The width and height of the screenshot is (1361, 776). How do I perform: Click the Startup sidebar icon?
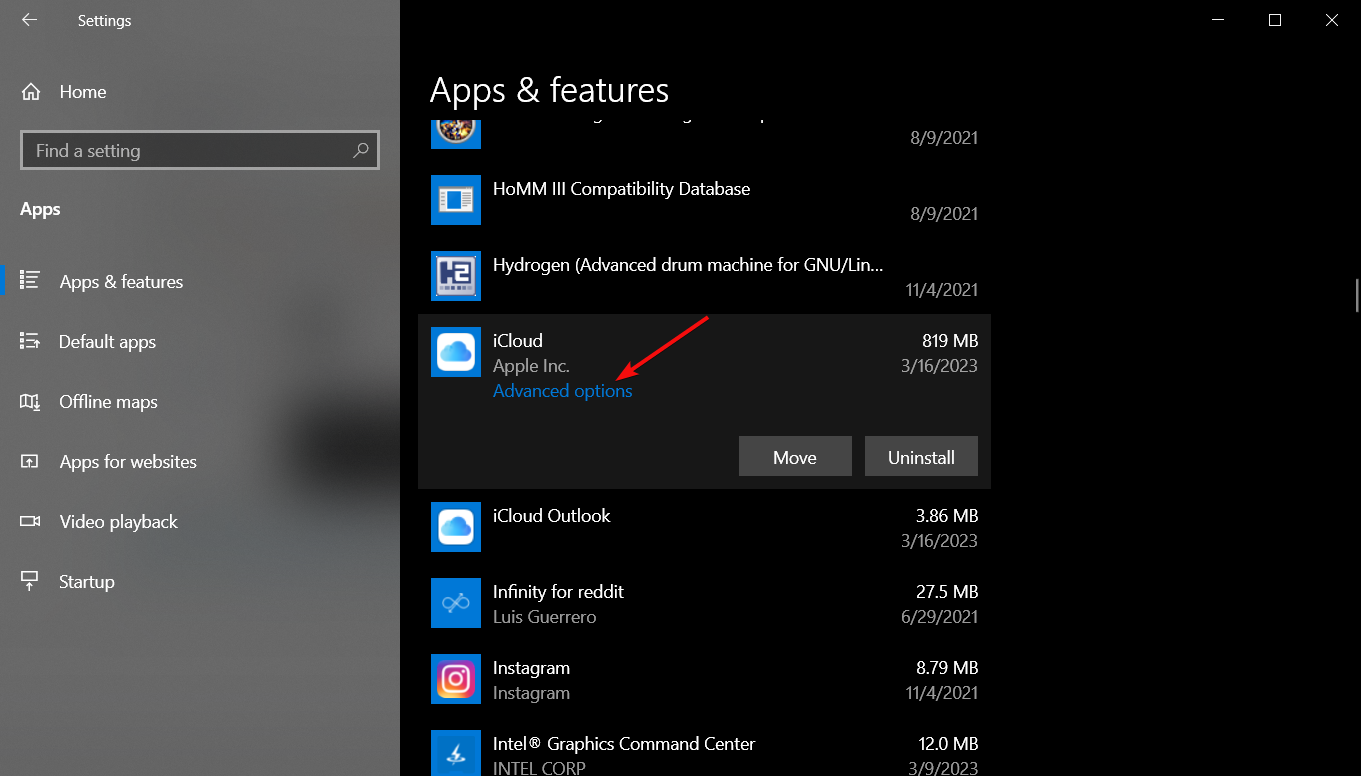pyautogui.click(x=30, y=581)
